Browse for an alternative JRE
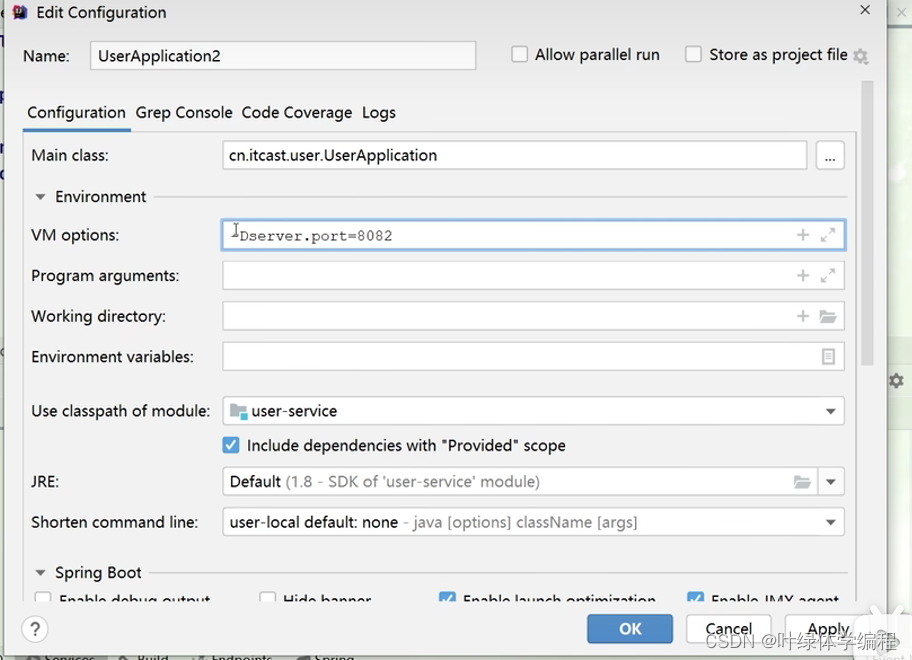912x660 pixels. [803, 481]
